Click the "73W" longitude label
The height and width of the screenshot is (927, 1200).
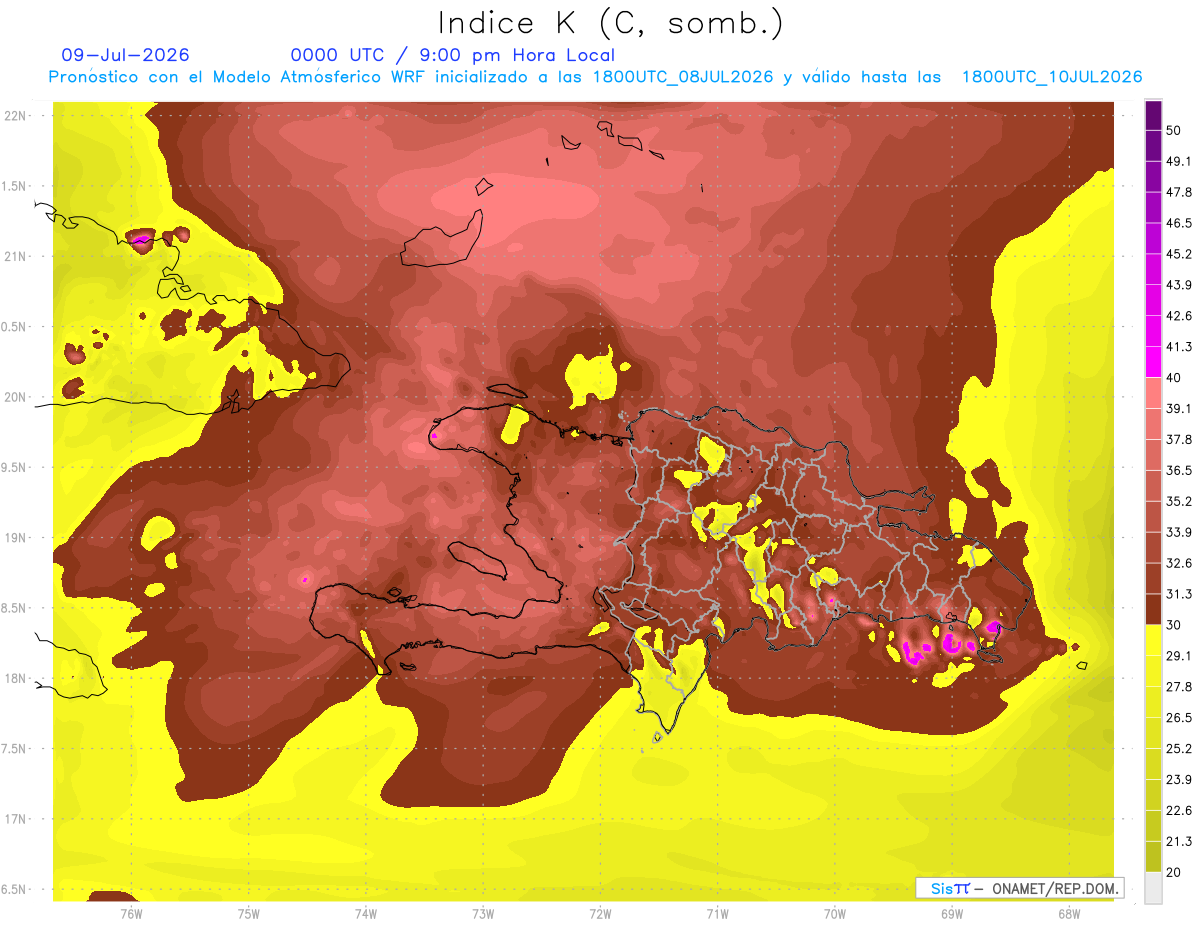pos(483,913)
